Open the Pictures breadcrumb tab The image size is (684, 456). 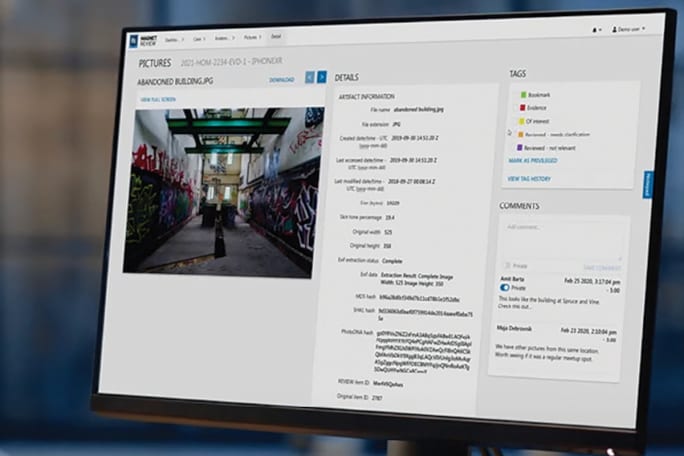(x=250, y=37)
